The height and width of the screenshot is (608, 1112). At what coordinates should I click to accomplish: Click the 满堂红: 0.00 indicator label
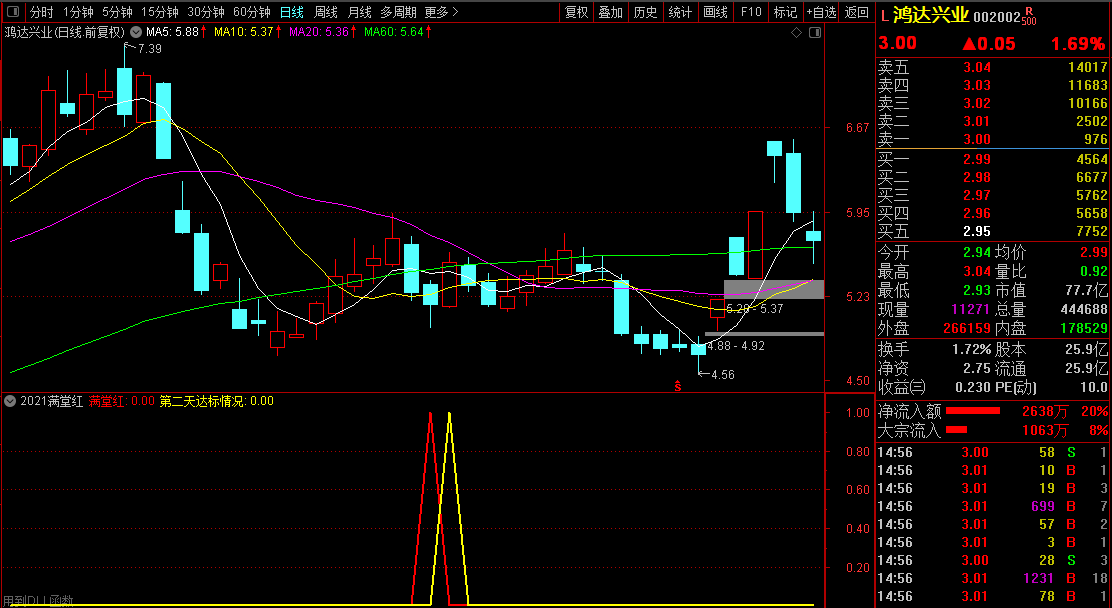click(121, 401)
